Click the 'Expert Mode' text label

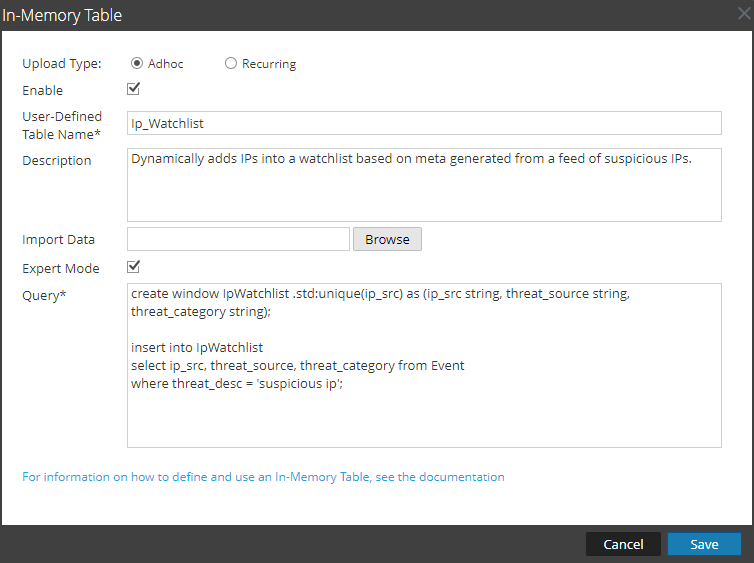click(x=61, y=268)
